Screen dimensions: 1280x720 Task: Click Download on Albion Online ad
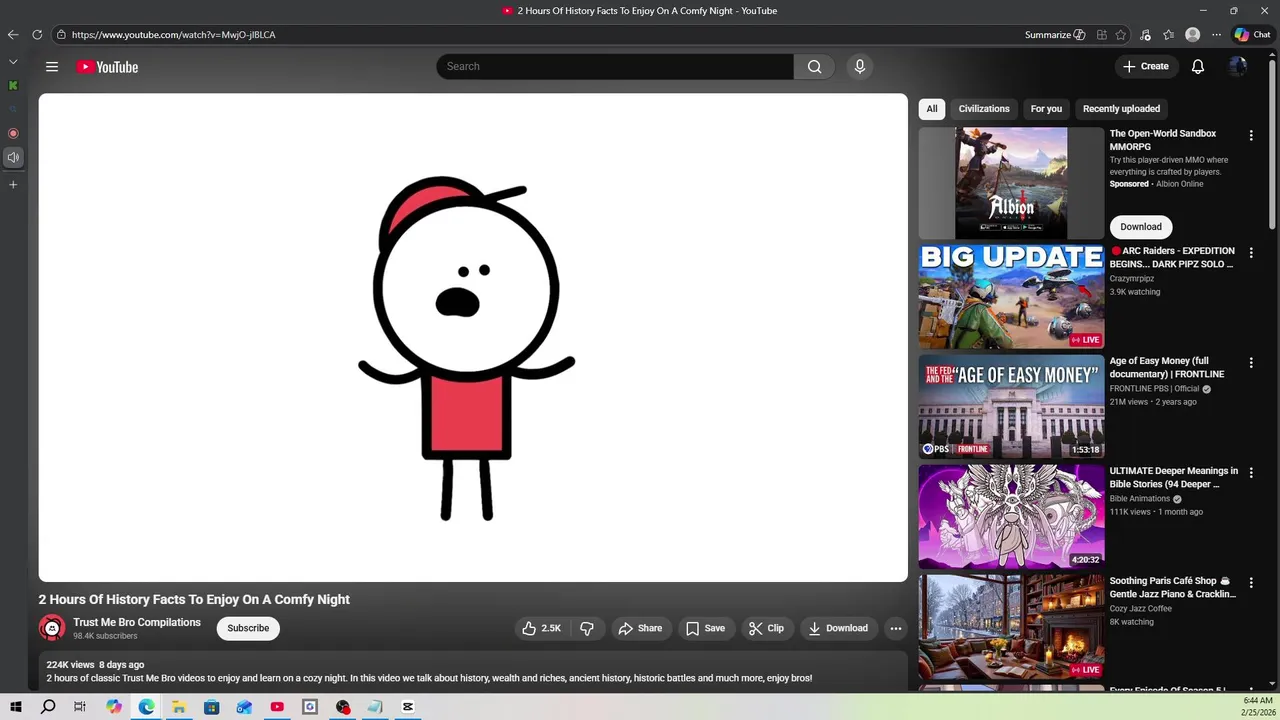tap(1141, 227)
